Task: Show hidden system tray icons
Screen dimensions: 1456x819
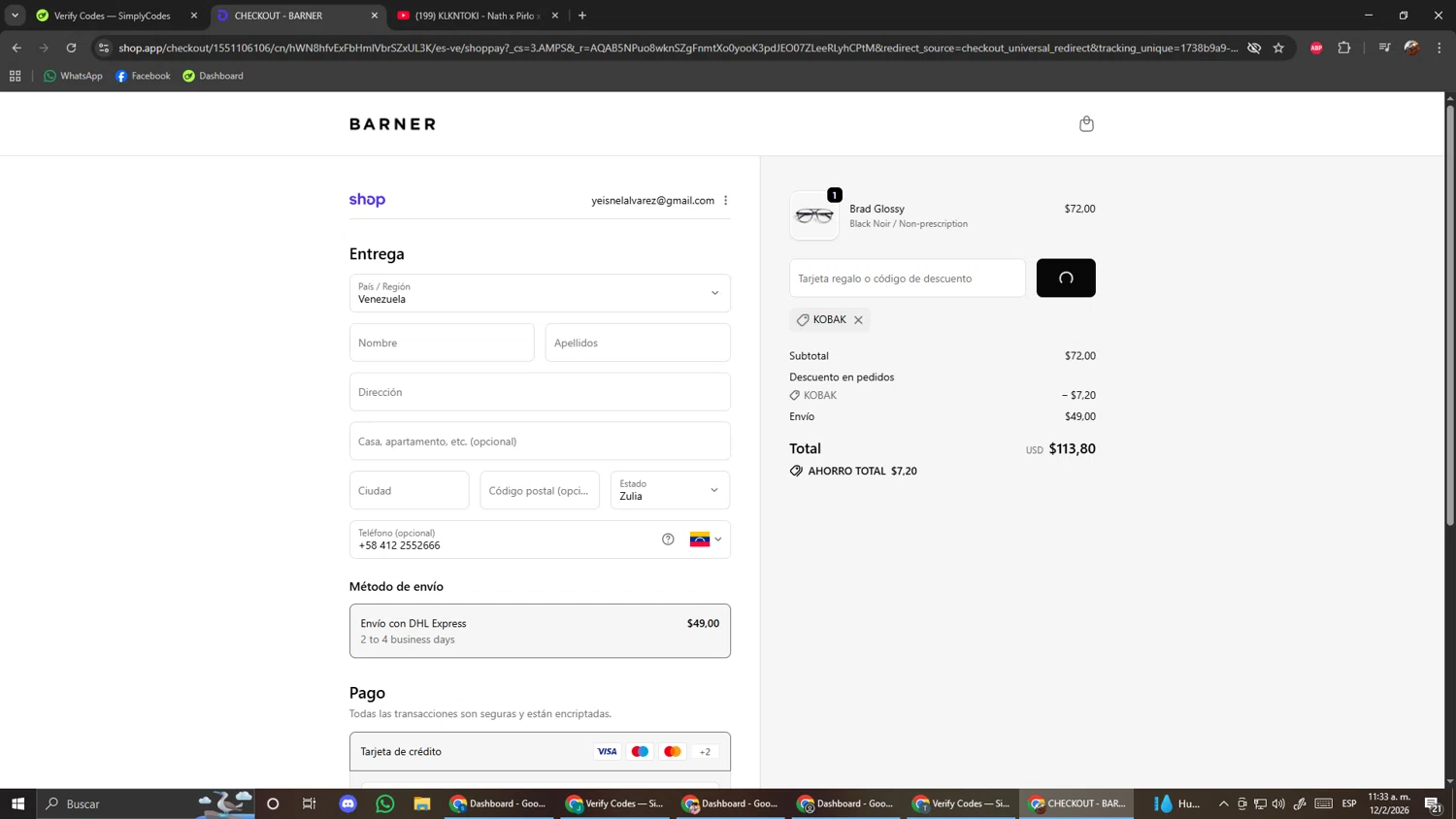Action: (1224, 803)
